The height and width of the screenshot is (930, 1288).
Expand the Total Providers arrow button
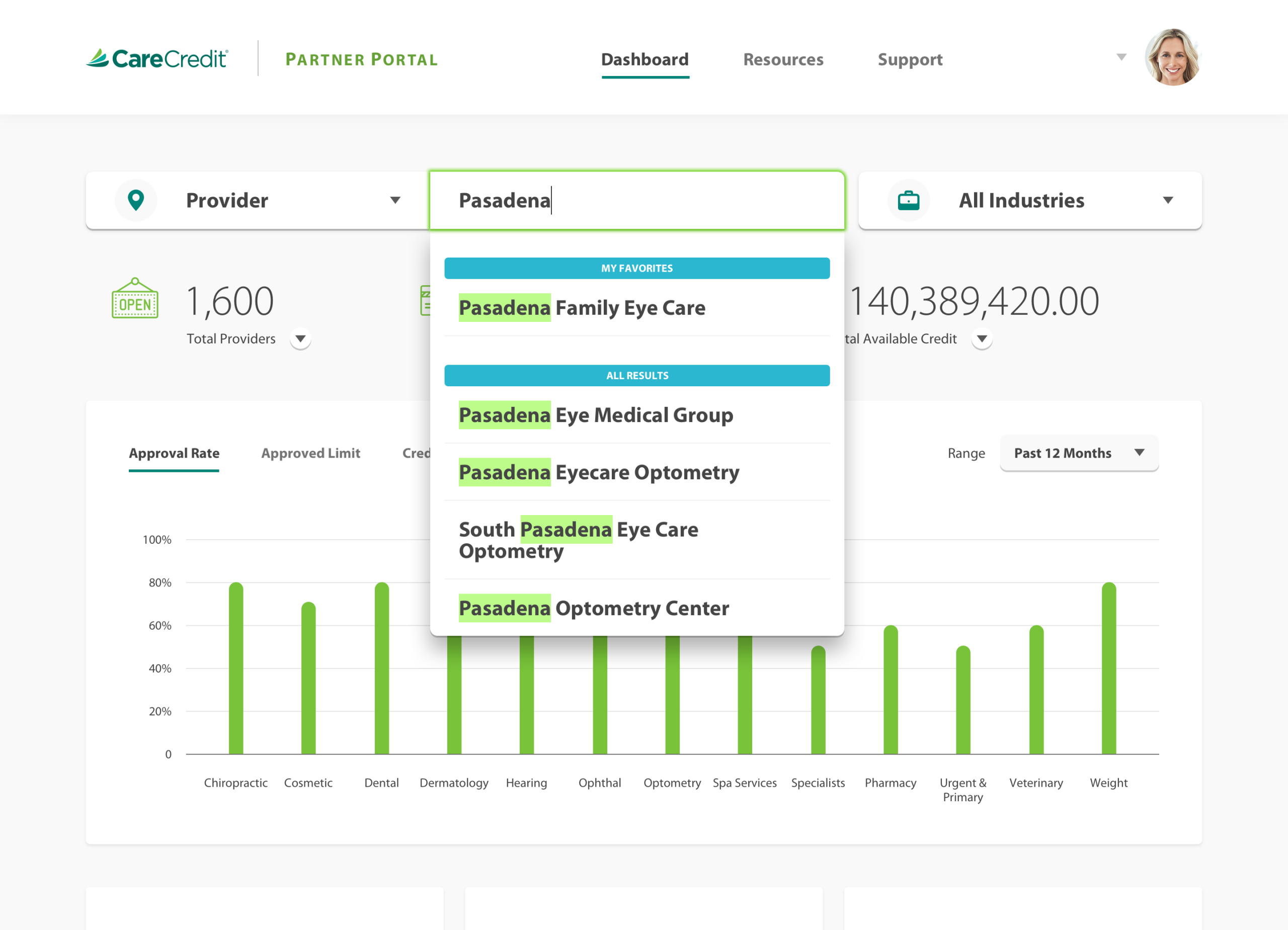[300, 339]
